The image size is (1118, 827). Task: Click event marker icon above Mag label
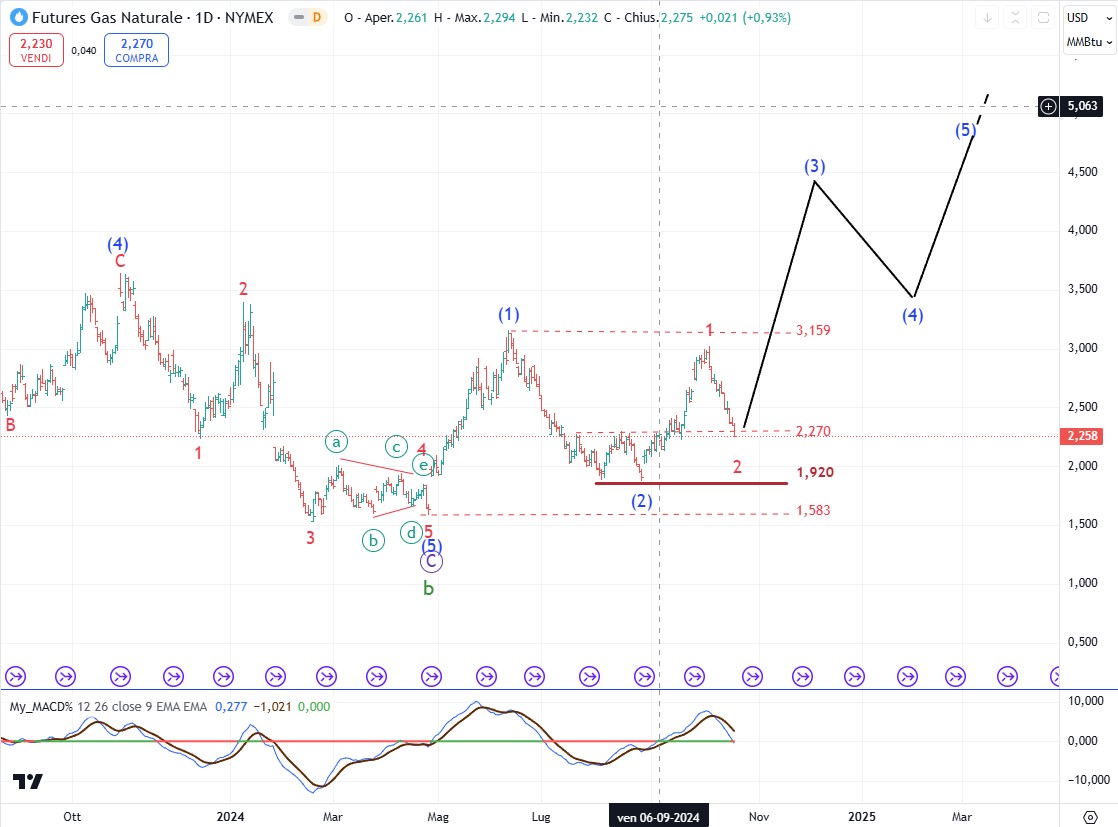(x=431, y=676)
